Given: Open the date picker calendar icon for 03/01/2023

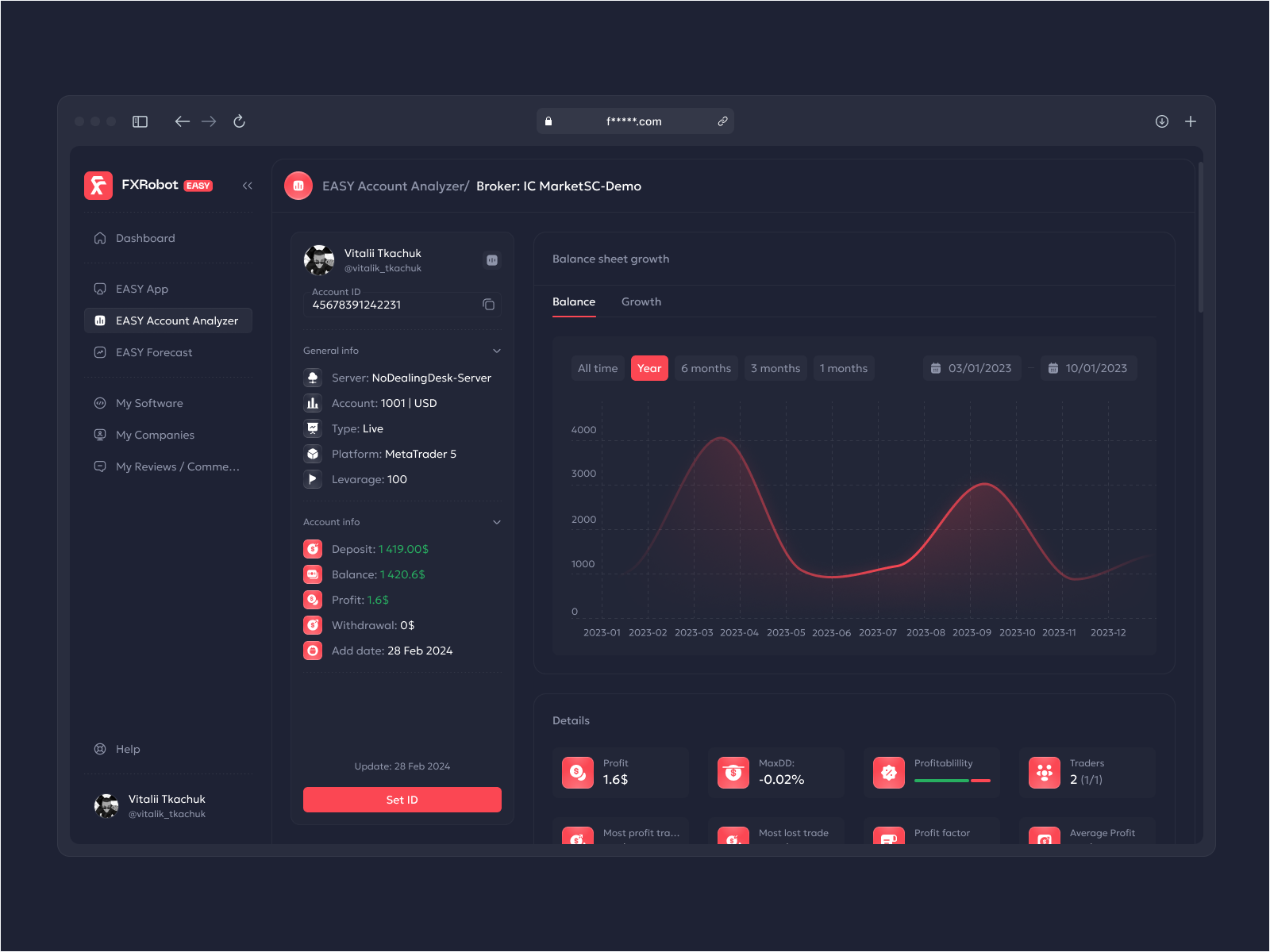Looking at the screenshot, I should (x=935, y=367).
